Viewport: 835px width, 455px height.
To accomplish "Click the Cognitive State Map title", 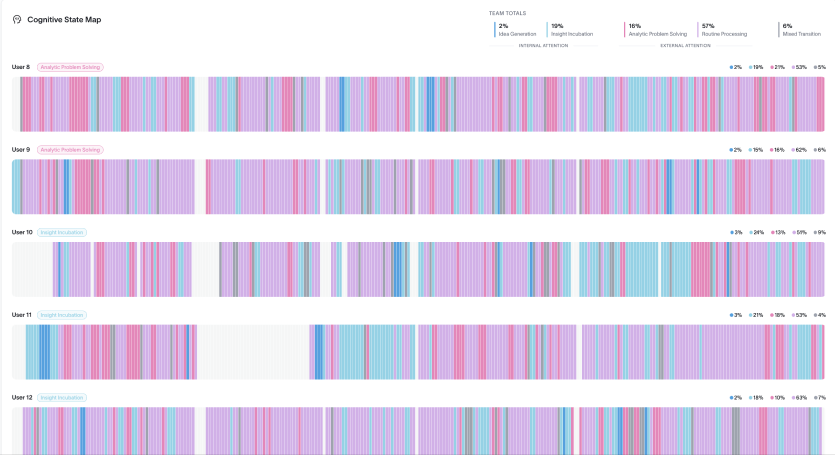I will pos(64,20).
